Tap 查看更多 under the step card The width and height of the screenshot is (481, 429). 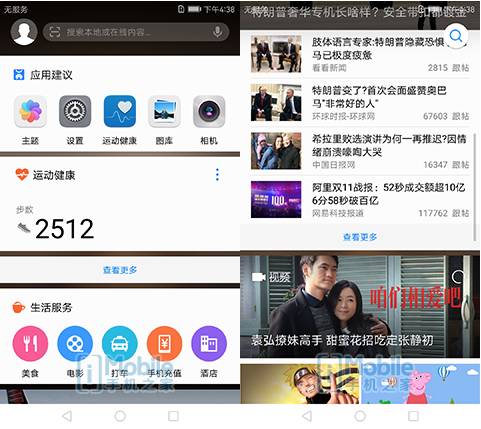[120, 270]
